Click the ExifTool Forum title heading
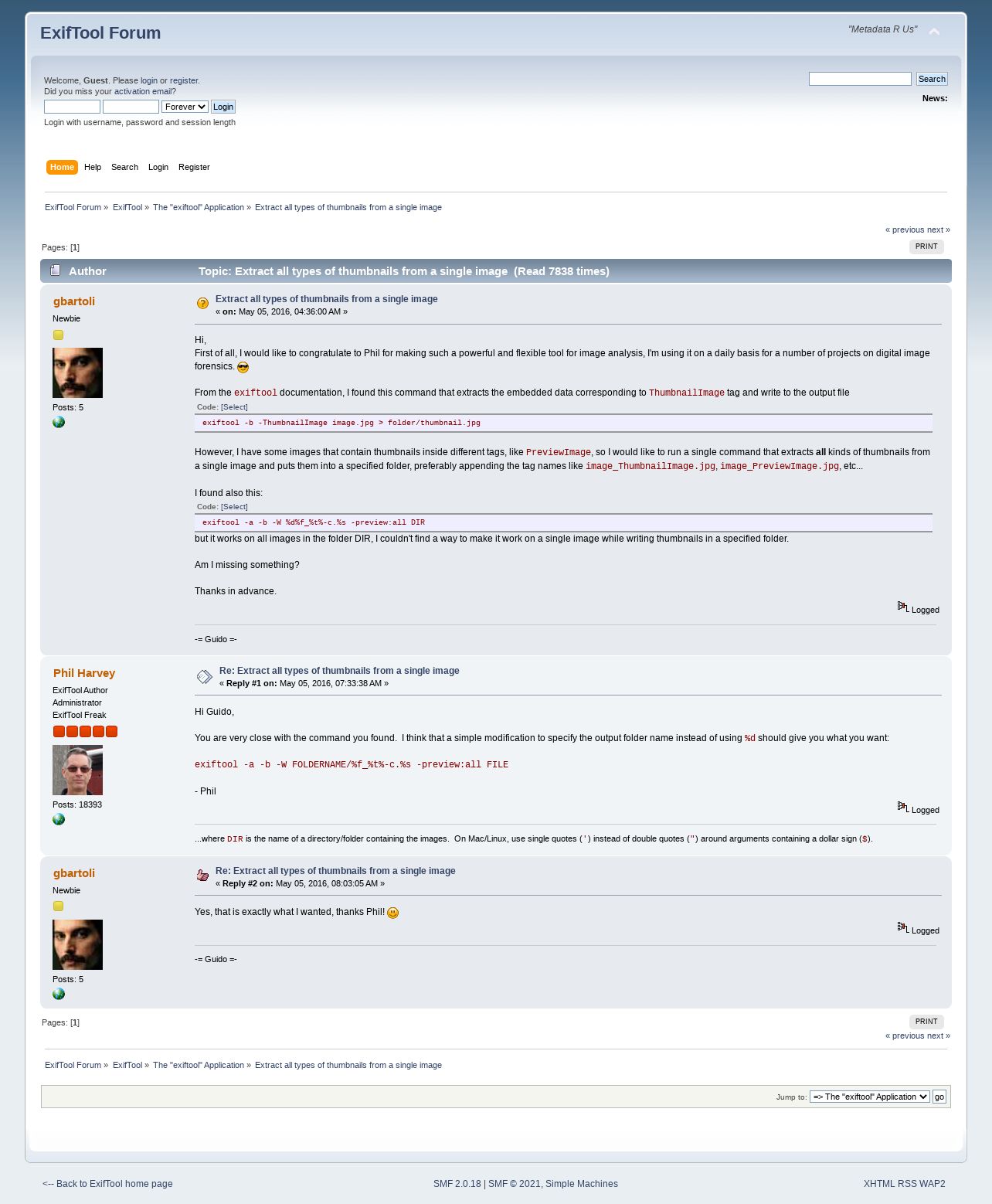The width and height of the screenshot is (992, 1204). [100, 33]
